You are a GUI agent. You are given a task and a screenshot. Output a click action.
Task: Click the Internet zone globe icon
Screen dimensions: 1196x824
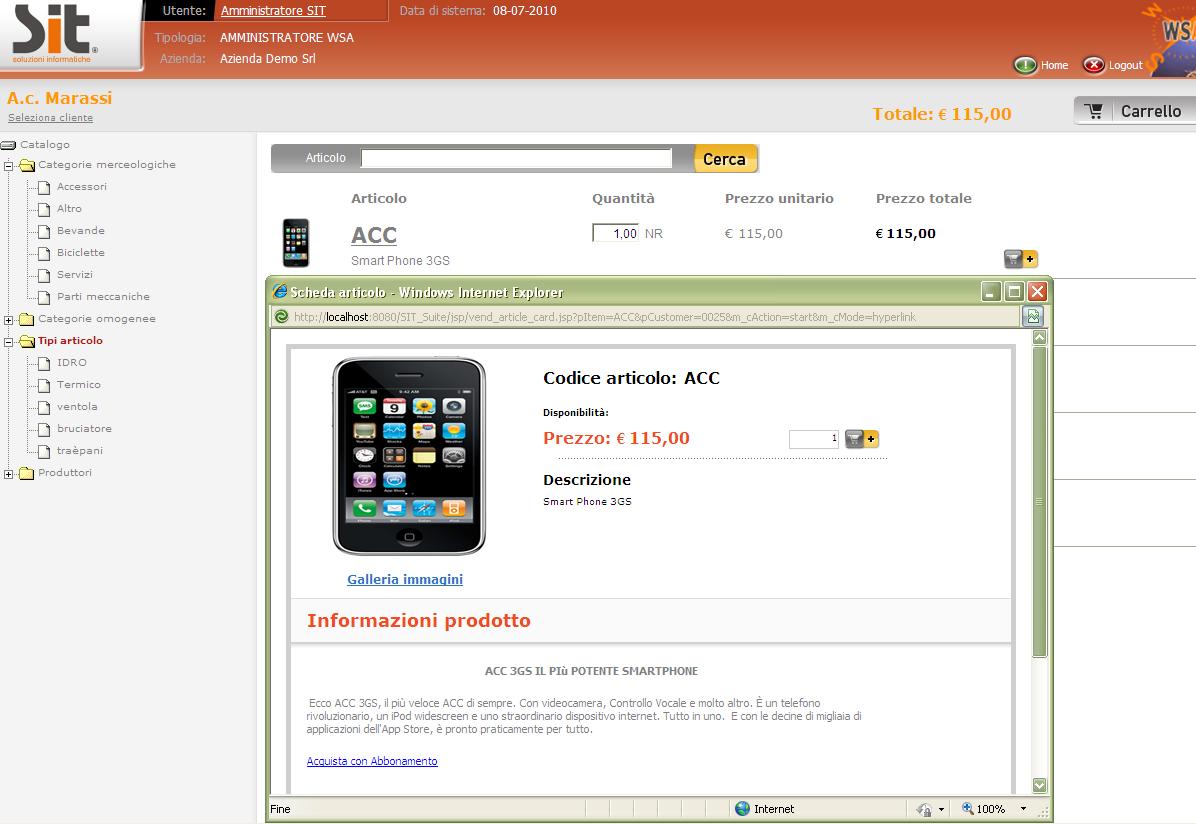coord(742,809)
